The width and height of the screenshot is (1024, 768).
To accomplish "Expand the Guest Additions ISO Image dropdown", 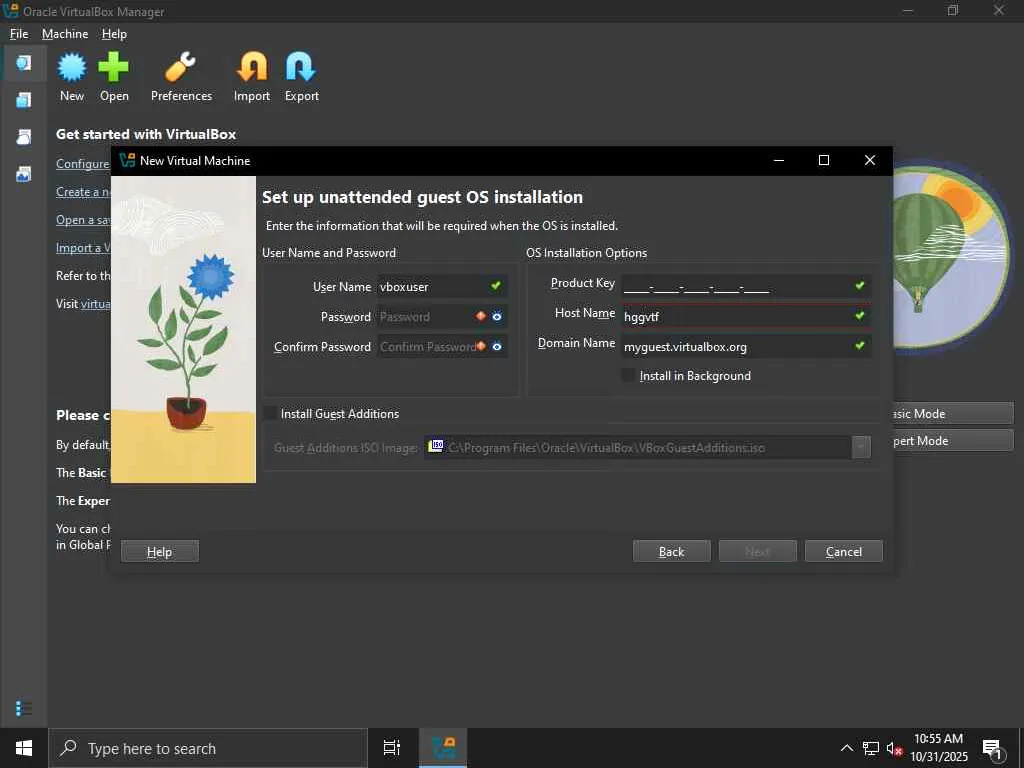I will click(x=861, y=447).
